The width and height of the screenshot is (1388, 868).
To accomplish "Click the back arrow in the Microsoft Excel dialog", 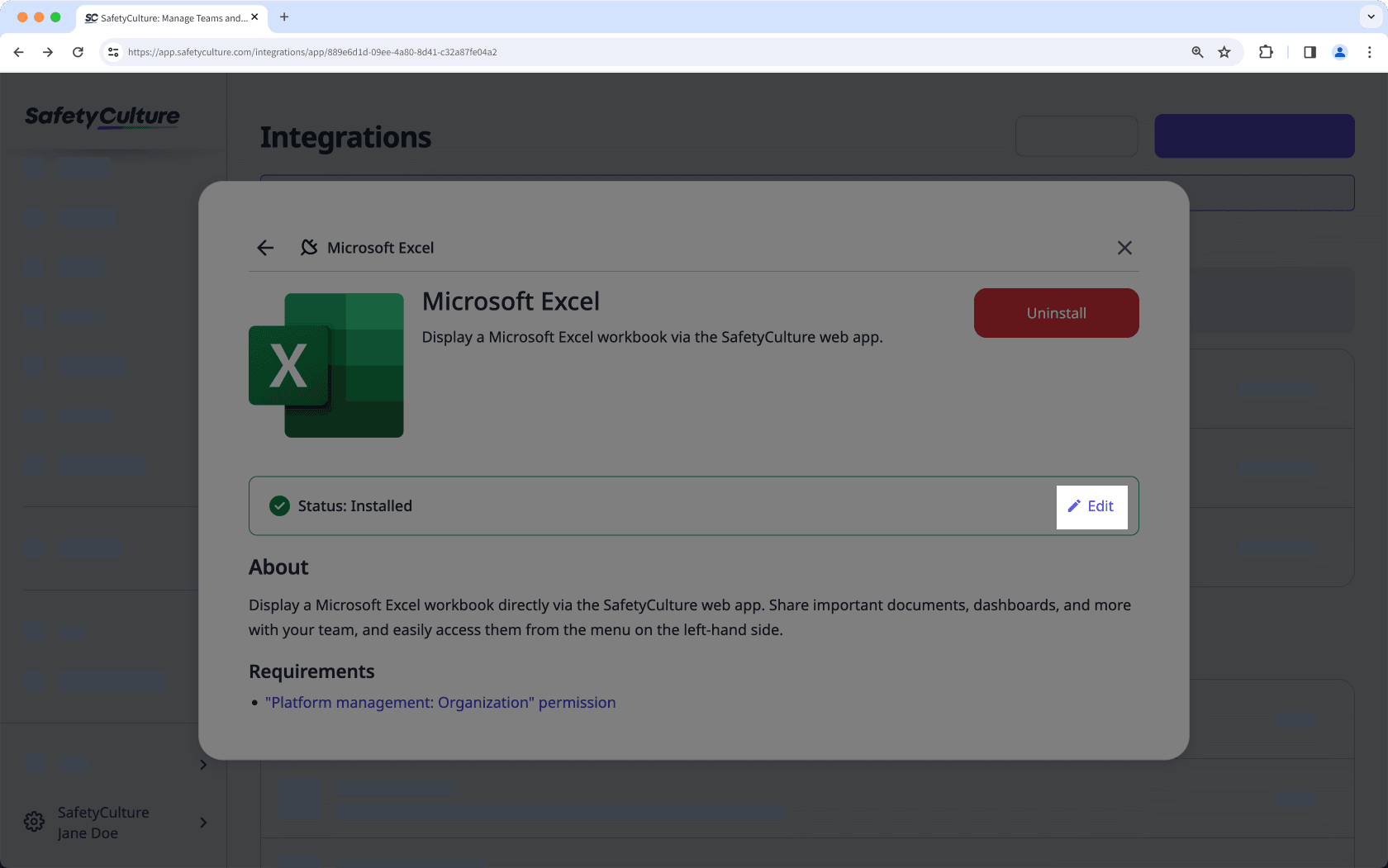I will pyautogui.click(x=264, y=248).
